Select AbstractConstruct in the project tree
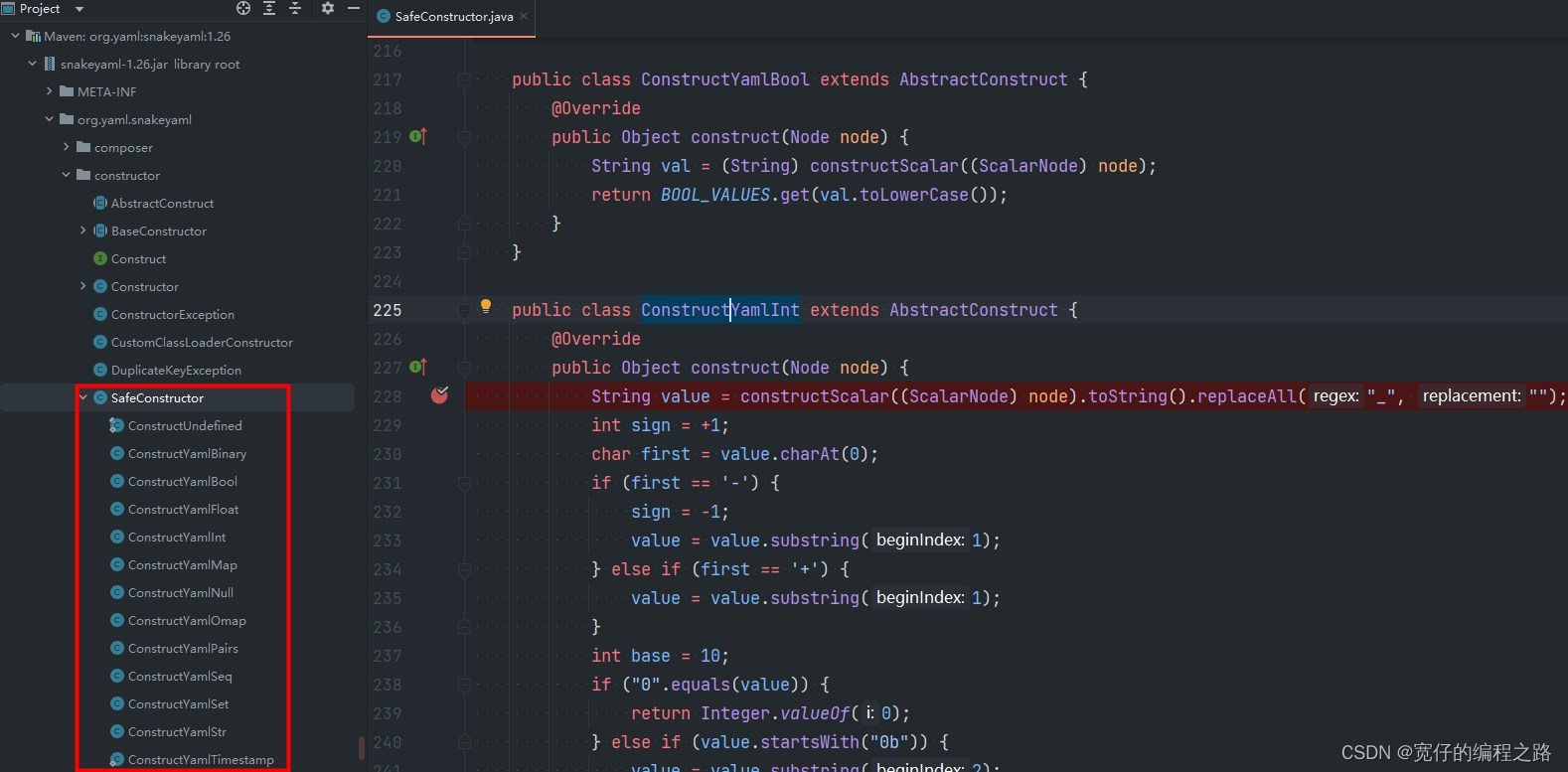This screenshot has height=772, width=1568. click(162, 203)
